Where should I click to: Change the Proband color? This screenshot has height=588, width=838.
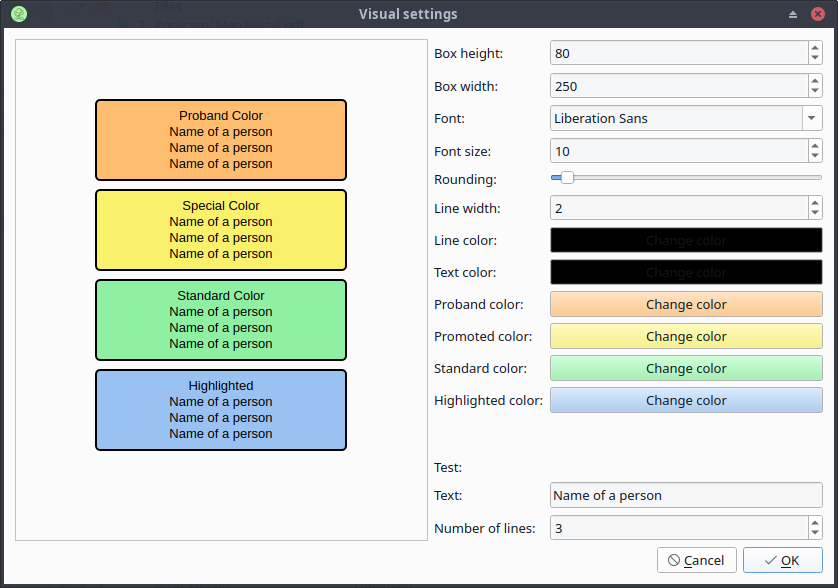pos(685,304)
